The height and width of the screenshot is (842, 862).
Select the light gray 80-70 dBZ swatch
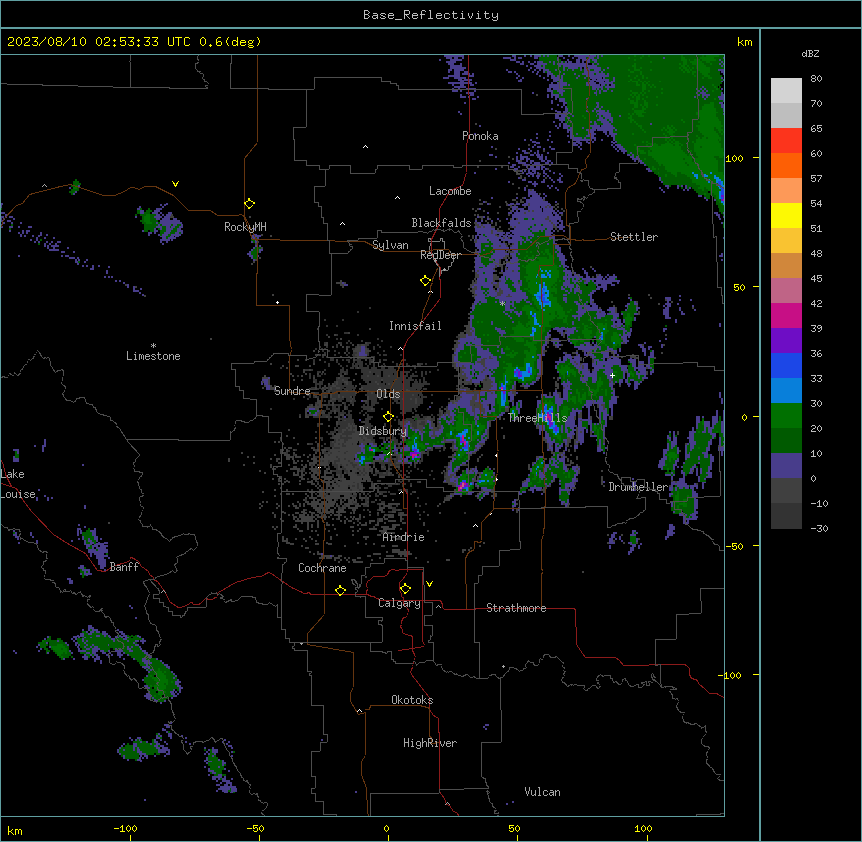pos(786,91)
